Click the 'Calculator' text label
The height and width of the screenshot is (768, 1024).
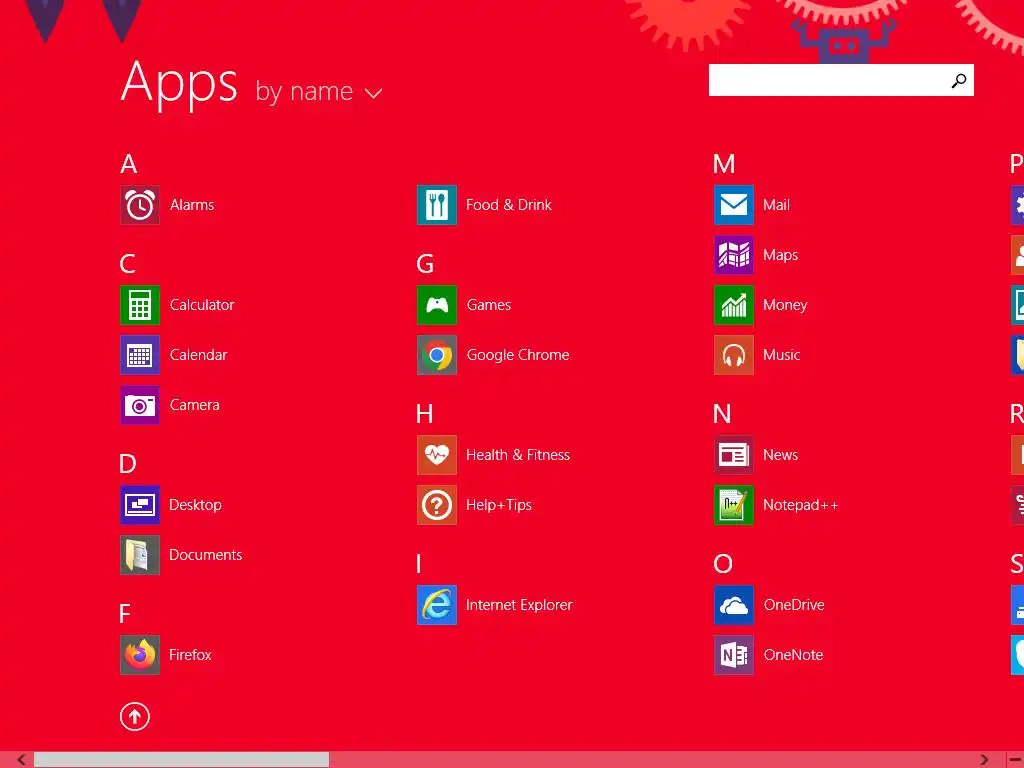click(202, 305)
